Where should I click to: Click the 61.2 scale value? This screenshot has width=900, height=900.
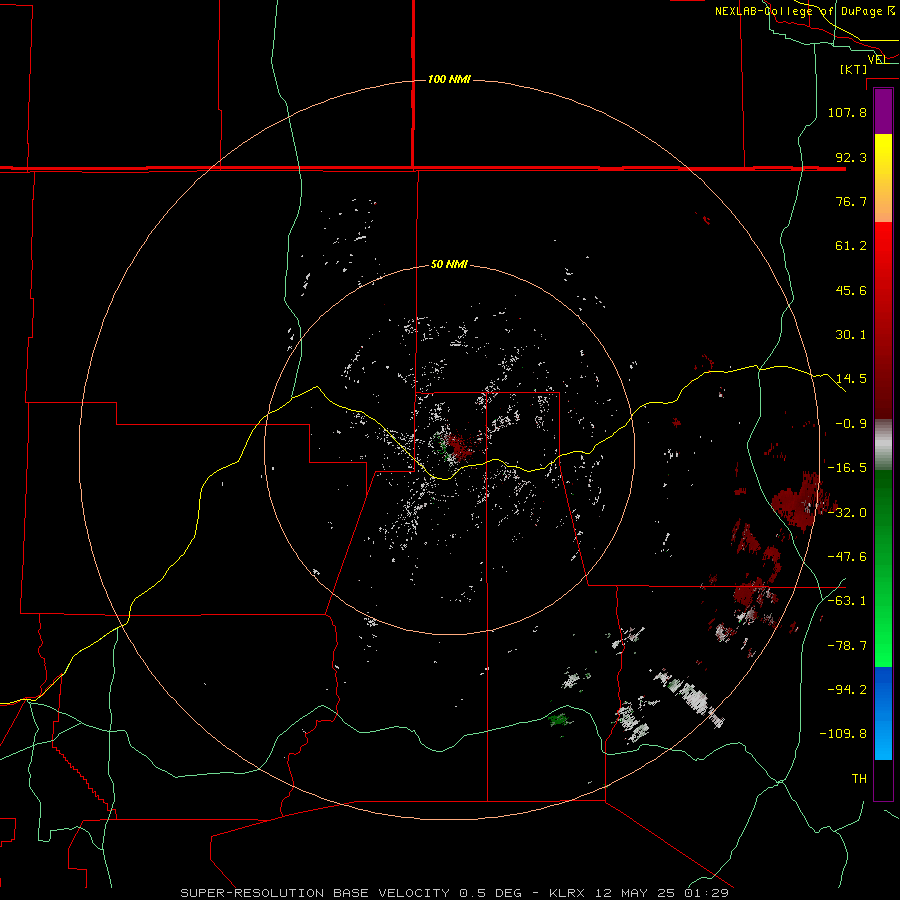[851, 246]
